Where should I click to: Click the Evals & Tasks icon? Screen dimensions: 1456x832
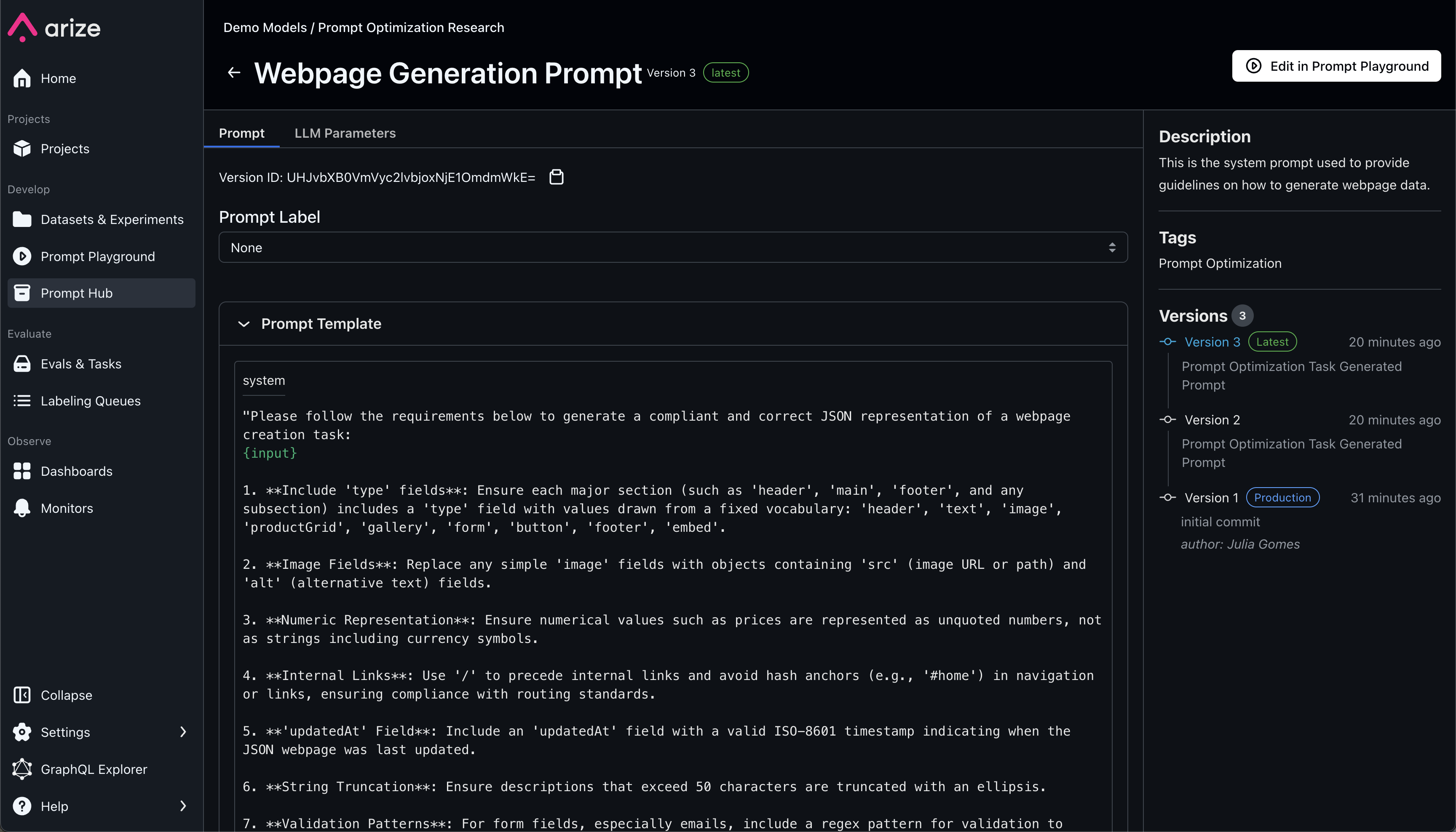pyautogui.click(x=22, y=364)
